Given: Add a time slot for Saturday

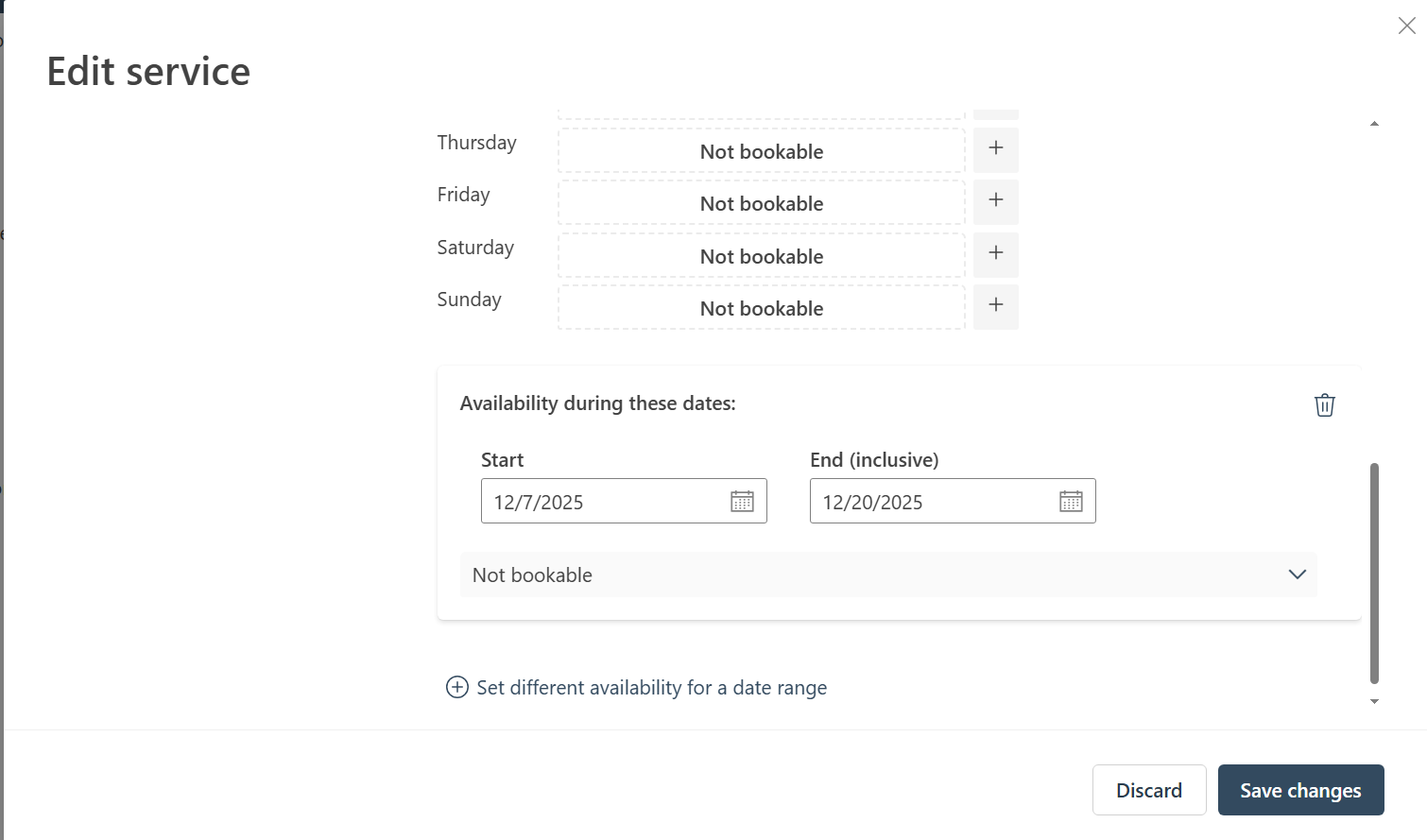Looking at the screenshot, I should [995, 253].
